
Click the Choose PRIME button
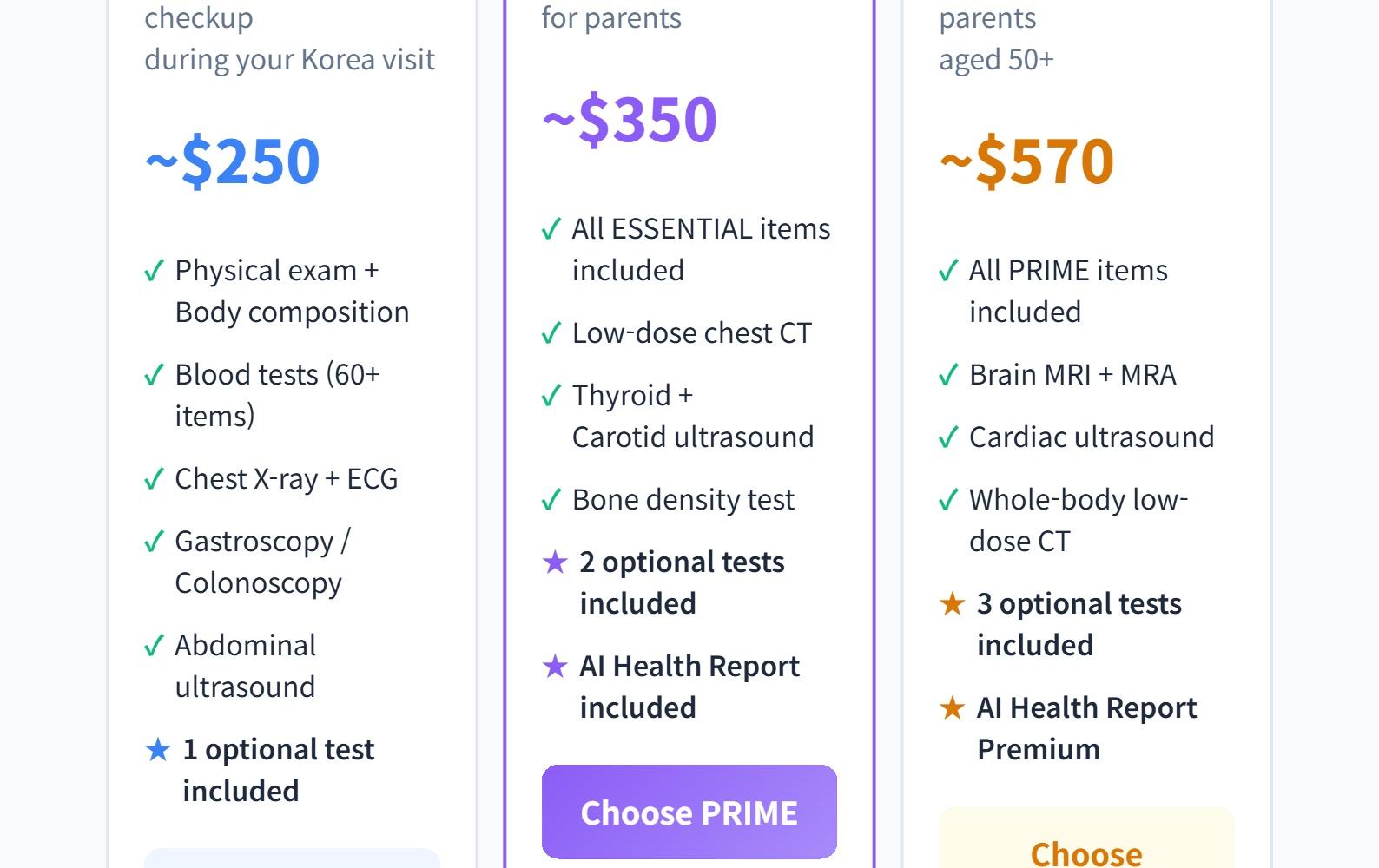click(689, 812)
